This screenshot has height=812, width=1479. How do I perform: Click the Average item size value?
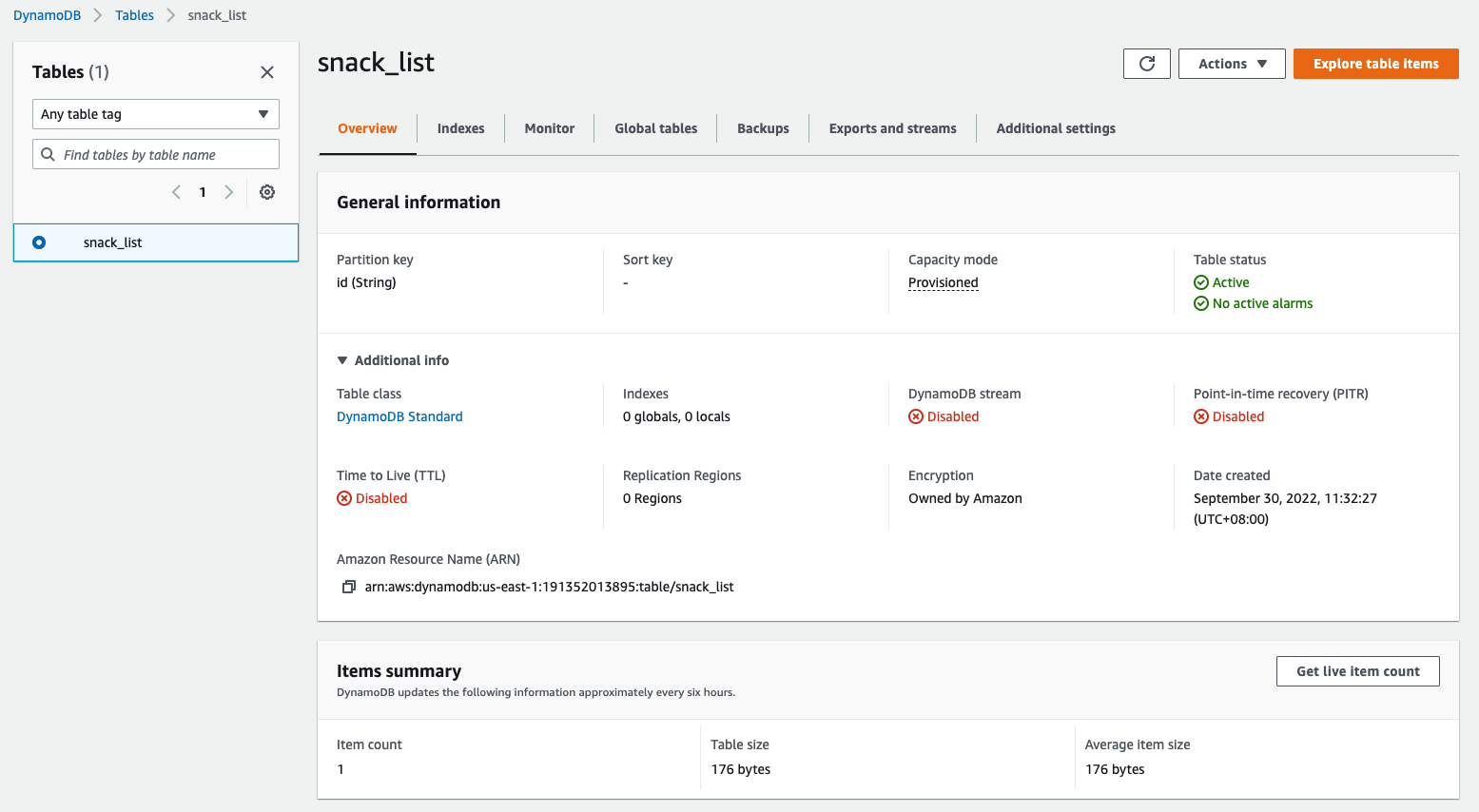(x=1115, y=769)
